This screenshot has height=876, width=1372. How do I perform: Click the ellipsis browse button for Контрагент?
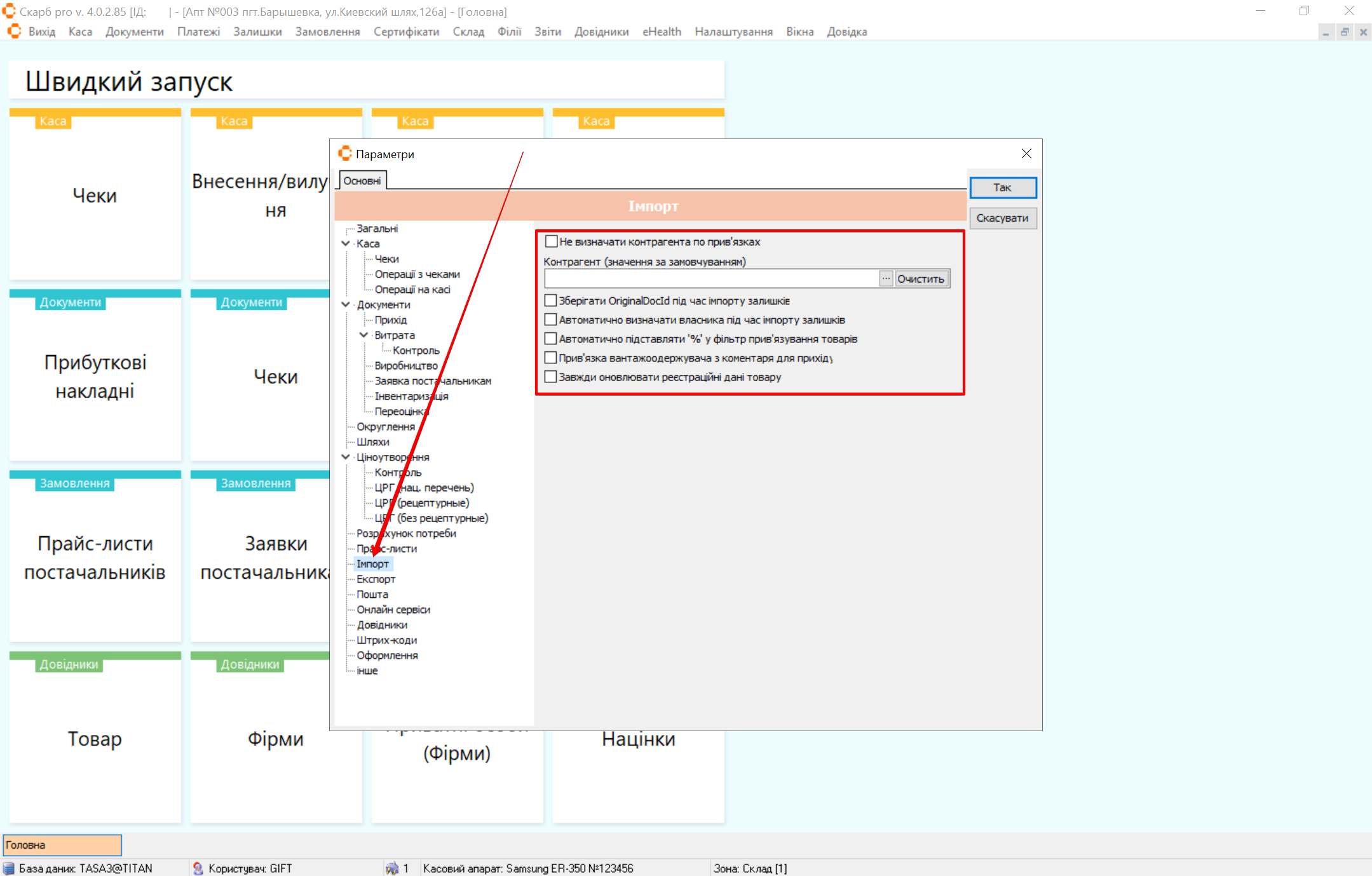[885, 279]
